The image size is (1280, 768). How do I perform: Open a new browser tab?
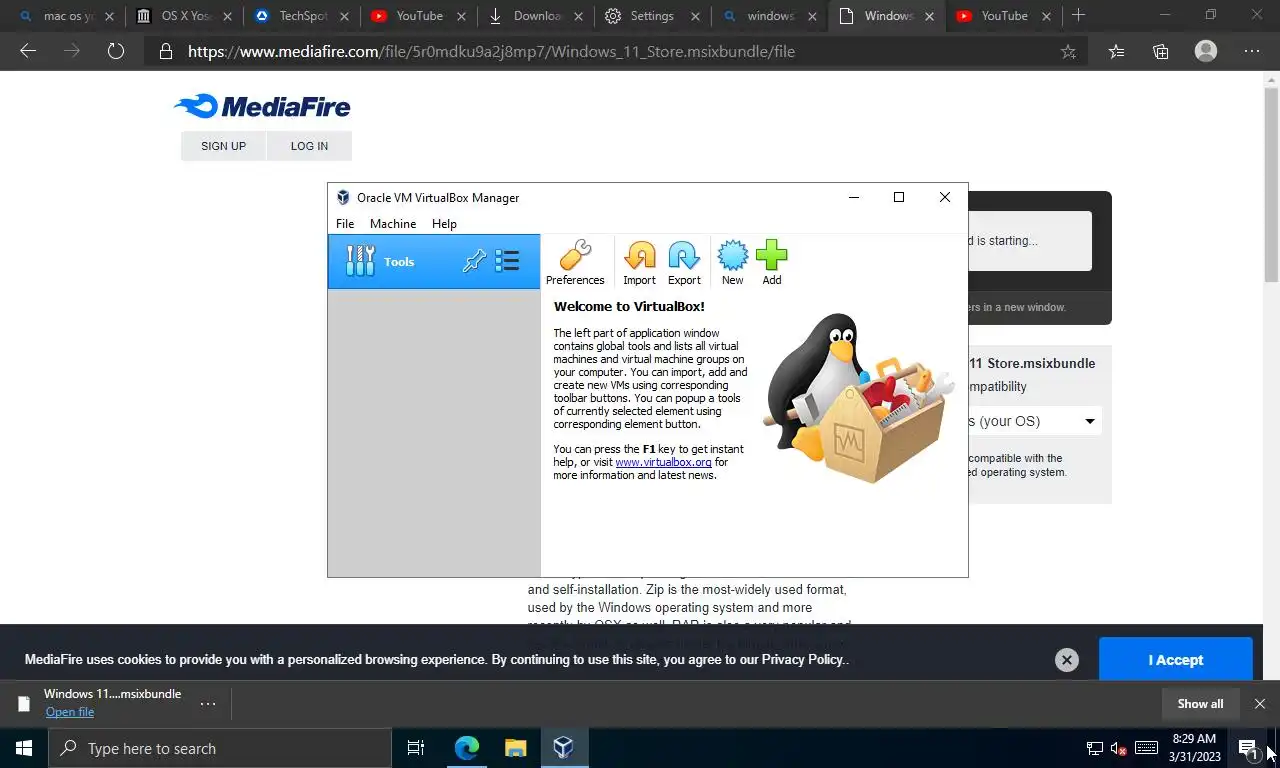1078,16
